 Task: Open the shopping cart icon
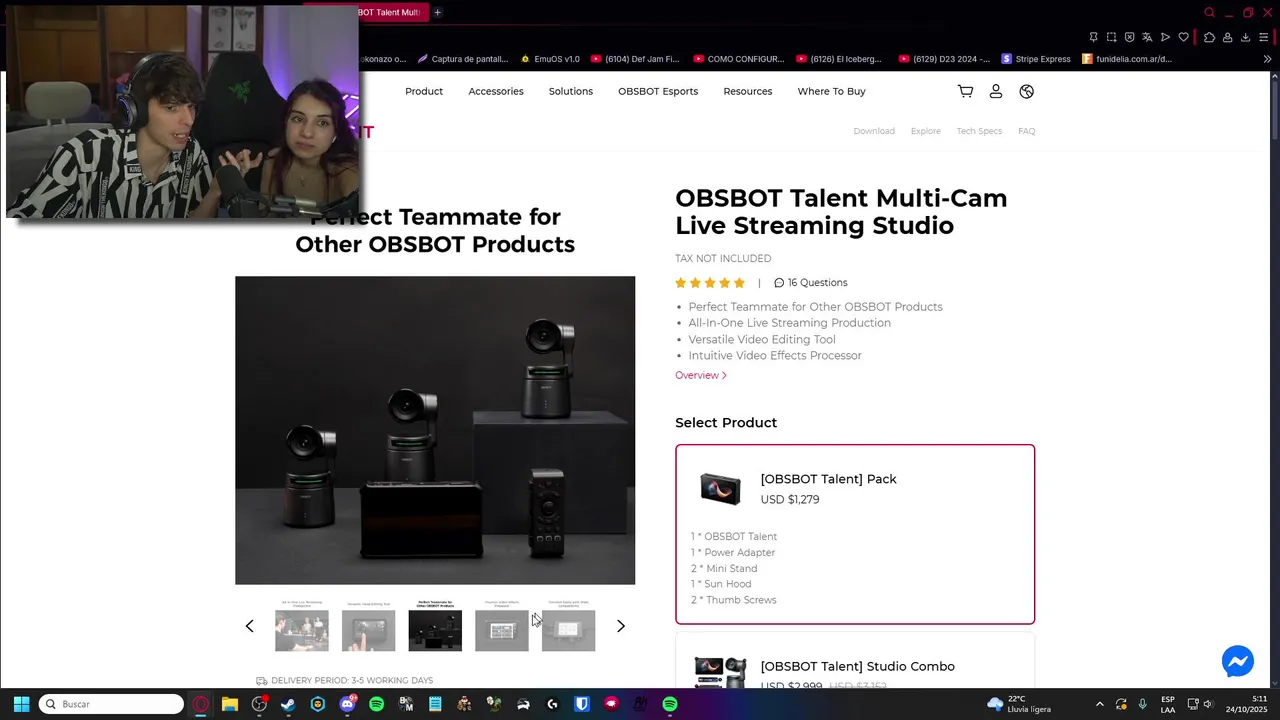click(965, 91)
